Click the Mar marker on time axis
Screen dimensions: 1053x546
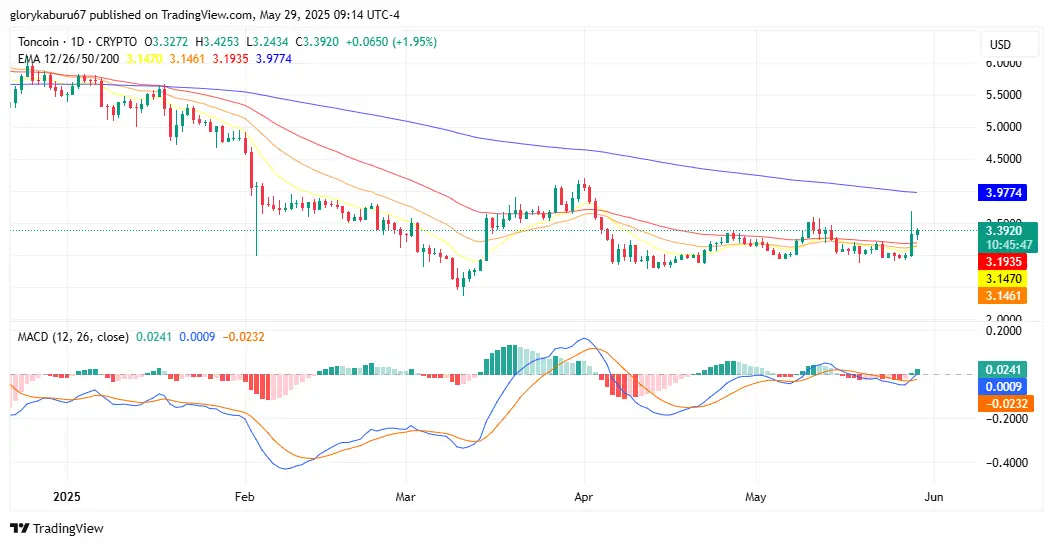tap(406, 497)
